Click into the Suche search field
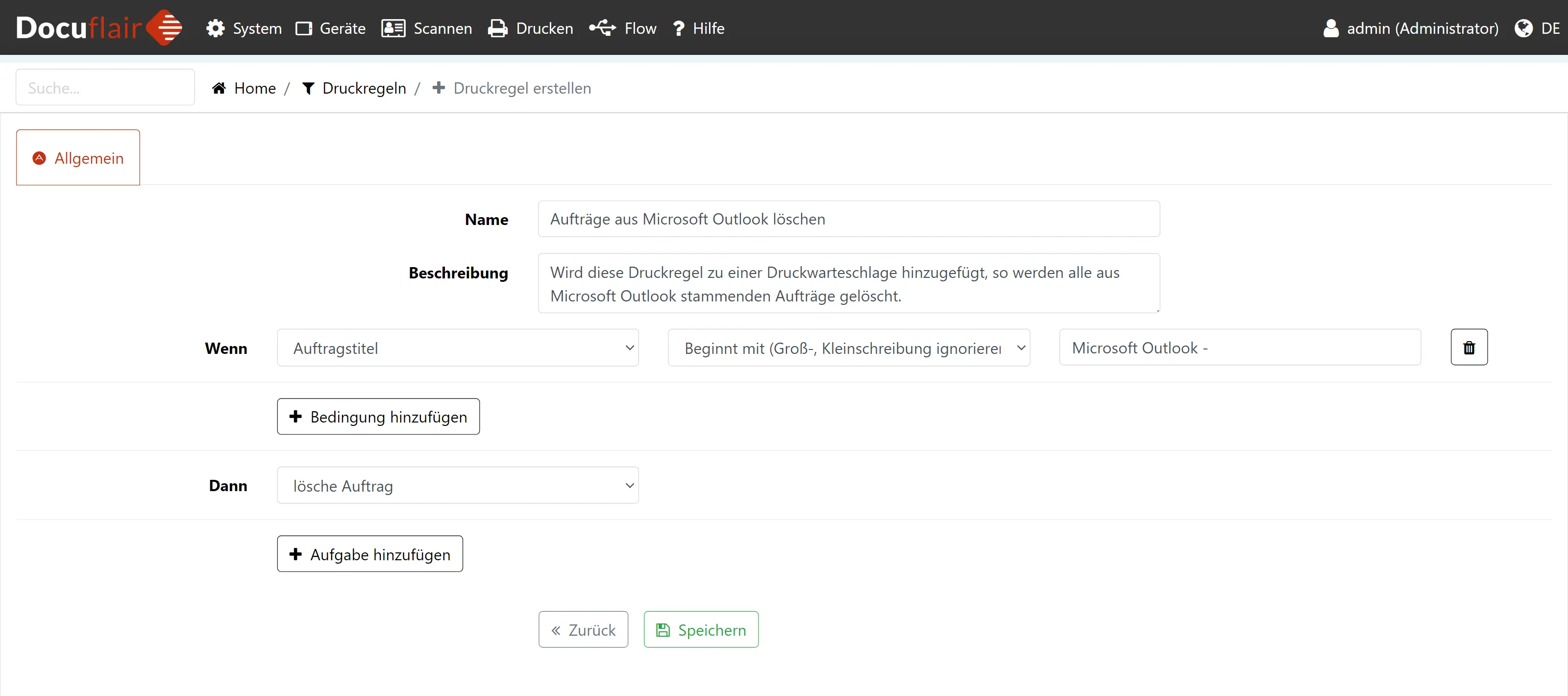 (105, 88)
